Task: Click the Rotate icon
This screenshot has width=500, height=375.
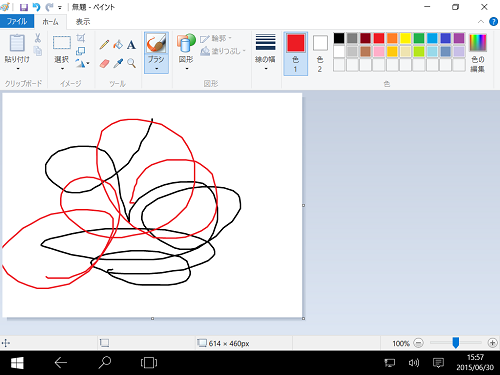Action: [80, 63]
